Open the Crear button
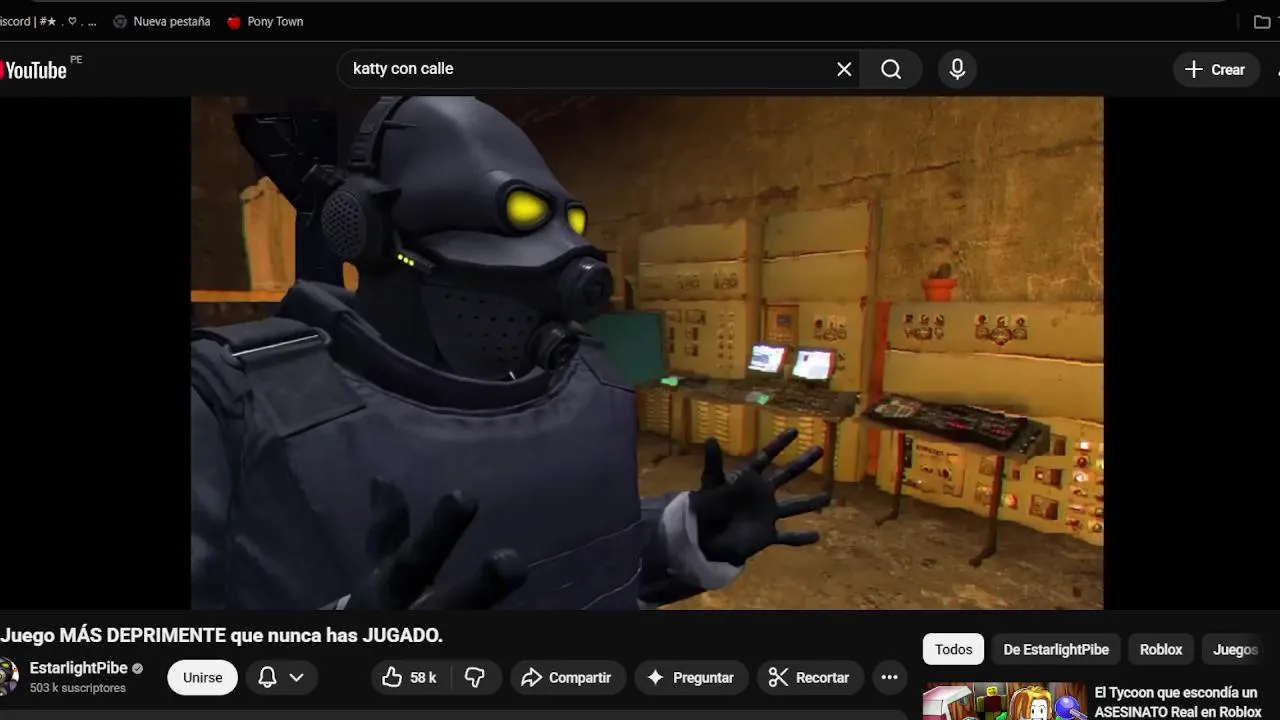The height and width of the screenshot is (720, 1280). pyautogui.click(x=1216, y=69)
